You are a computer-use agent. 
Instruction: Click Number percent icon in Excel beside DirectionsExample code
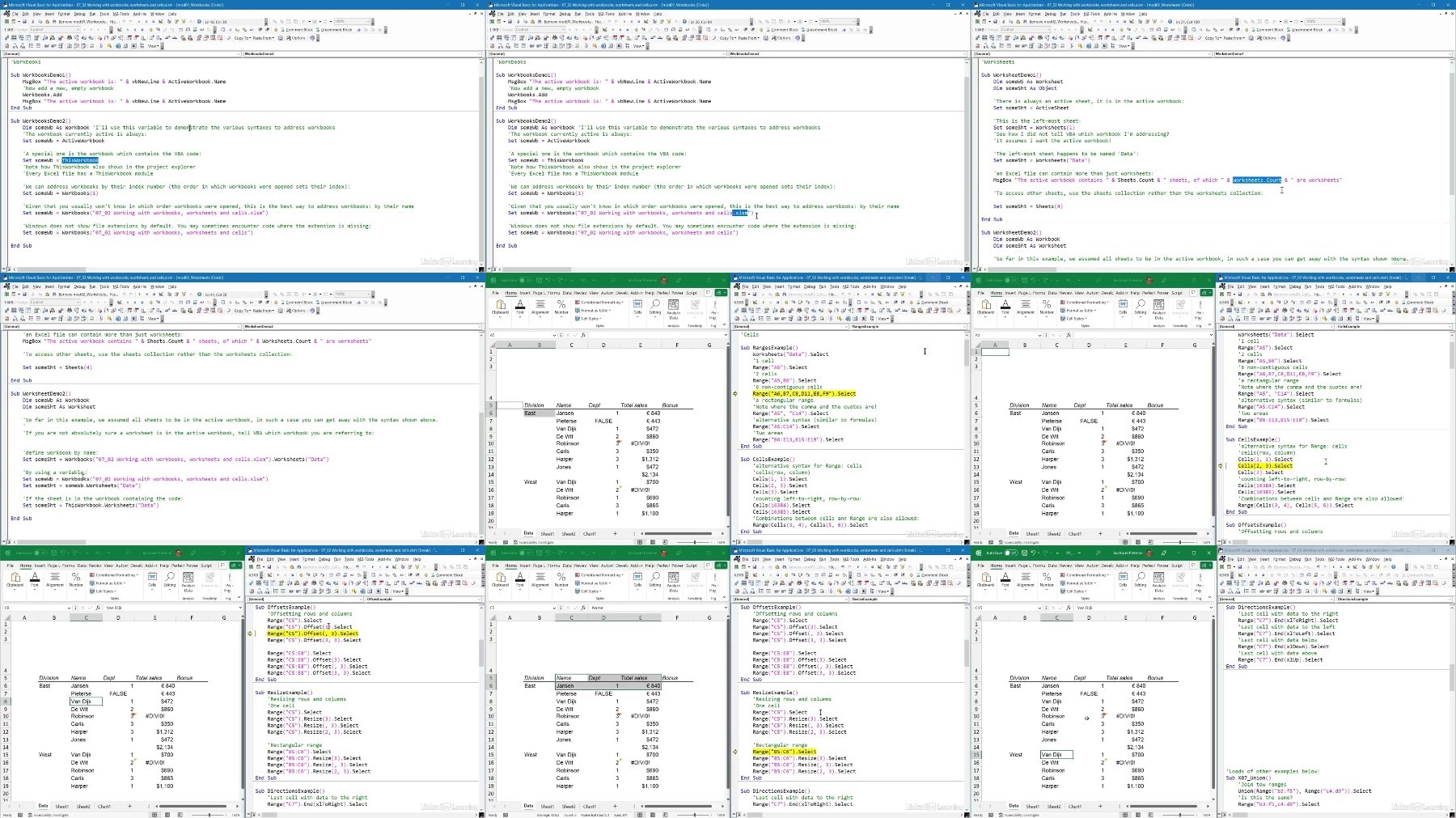pyautogui.click(x=1047, y=577)
